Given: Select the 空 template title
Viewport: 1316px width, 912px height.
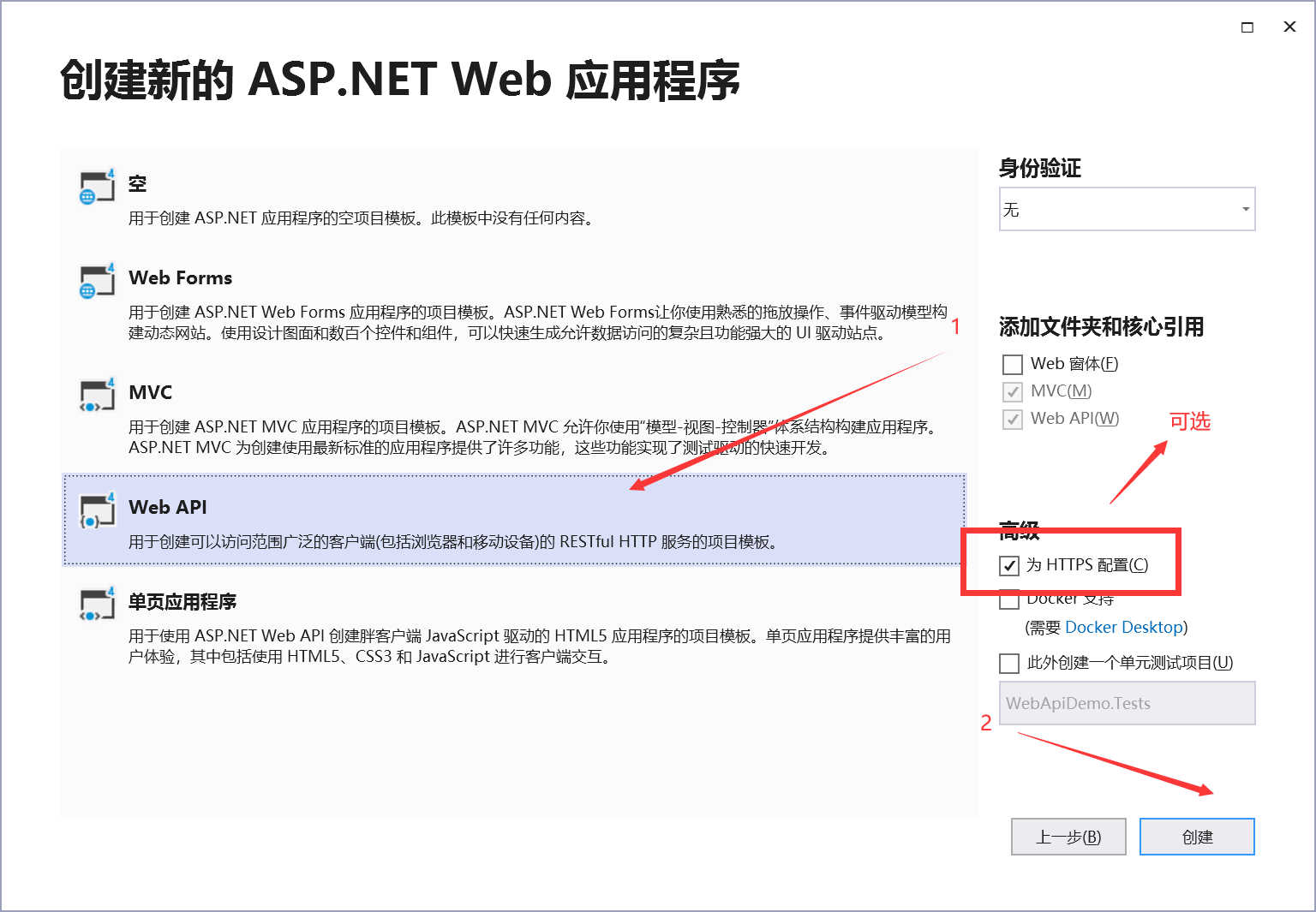Looking at the screenshot, I should pyautogui.click(x=138, y=183).
